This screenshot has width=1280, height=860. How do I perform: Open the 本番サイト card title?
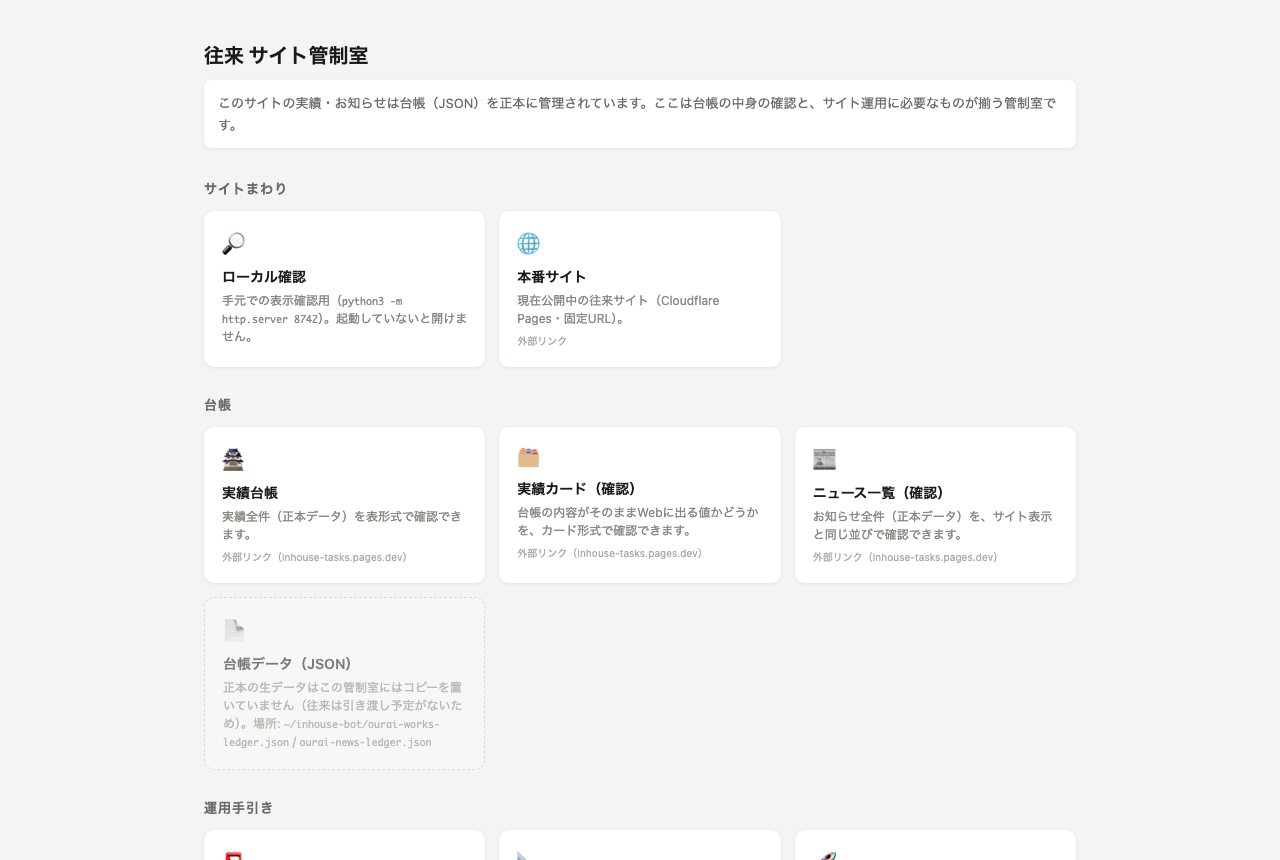coord(552,277)
